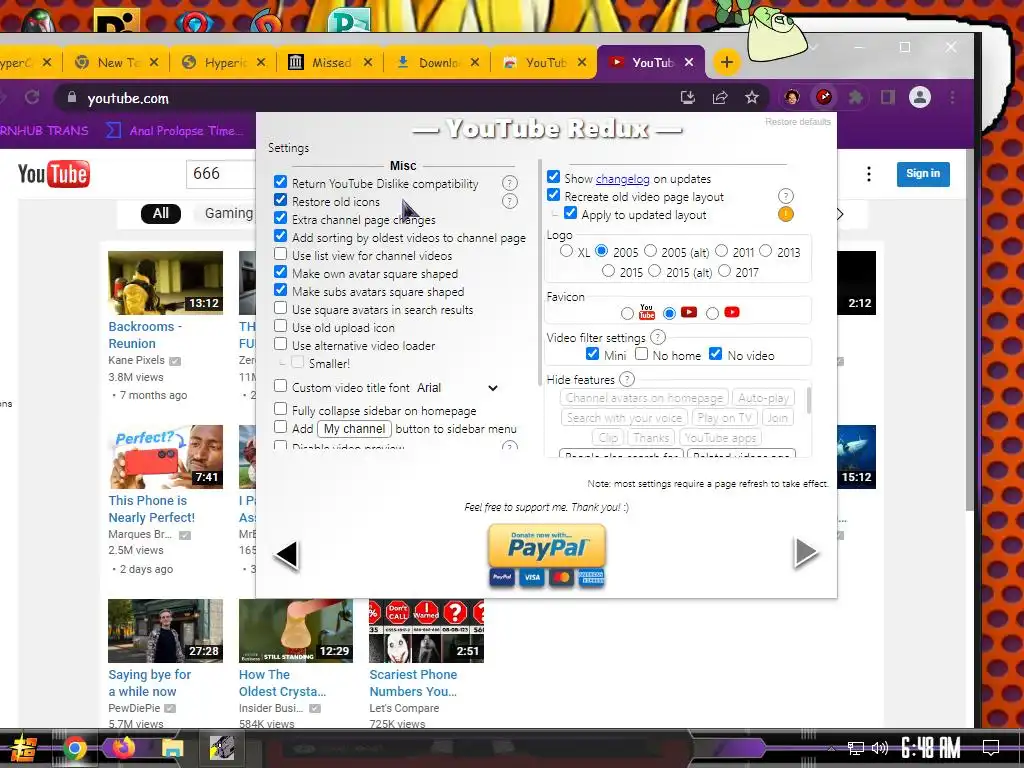Viewport: 1024px width, 768px height.
Task: Click the YouTube search box containing 666
Action: click(x=222, y=174)
